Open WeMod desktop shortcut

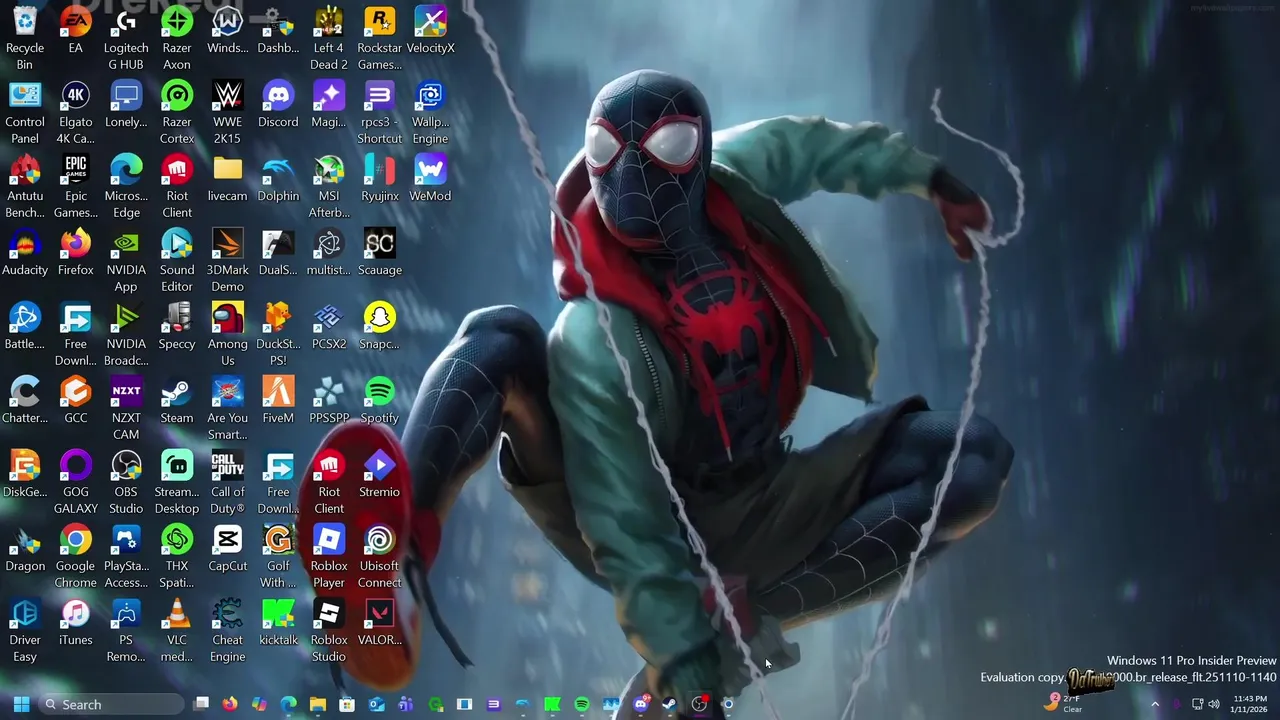(x=430, y=178)
